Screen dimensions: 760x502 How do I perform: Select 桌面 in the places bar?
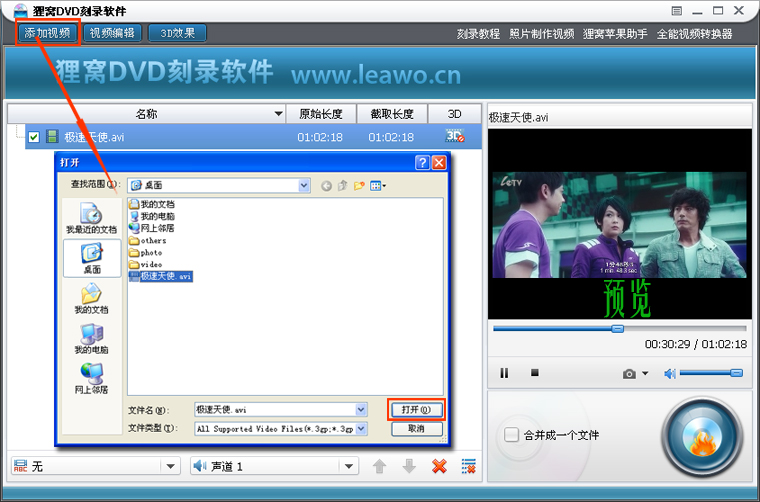[92, 258]
